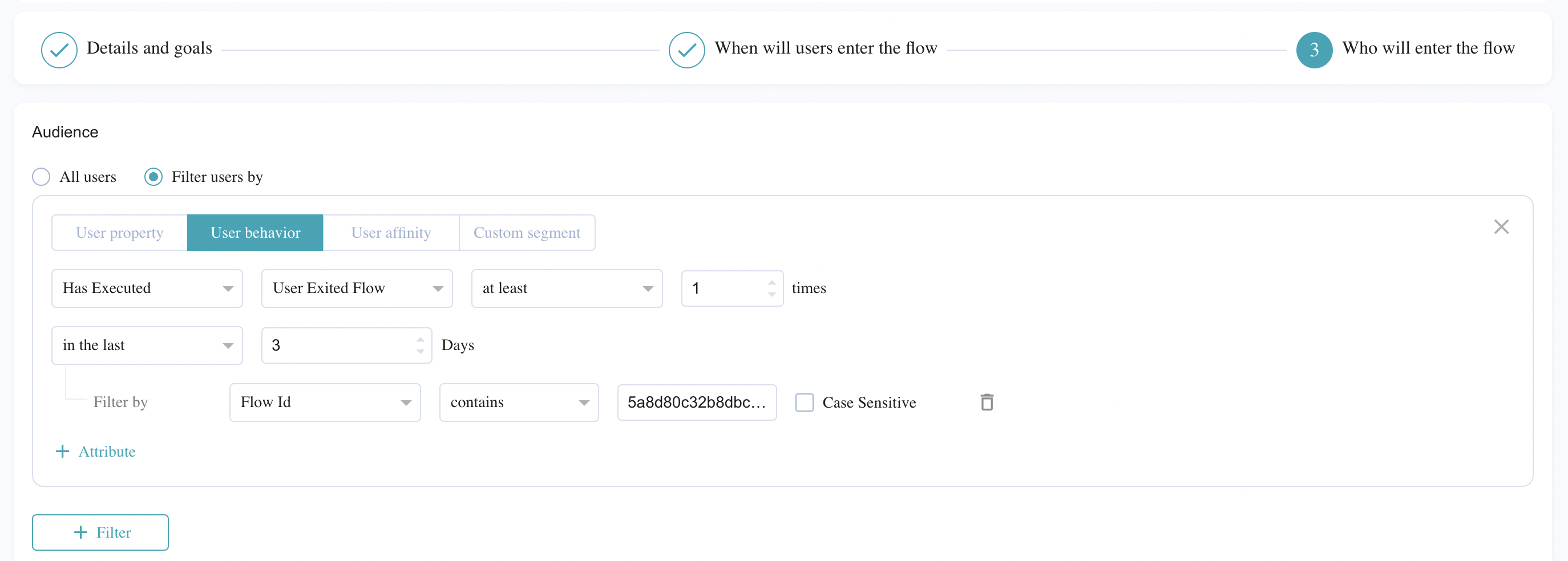The width and height of the screenshot is (1568, 561).
Task: Go to Who will enter the flow step
Action: click(x=1428, y=48)
